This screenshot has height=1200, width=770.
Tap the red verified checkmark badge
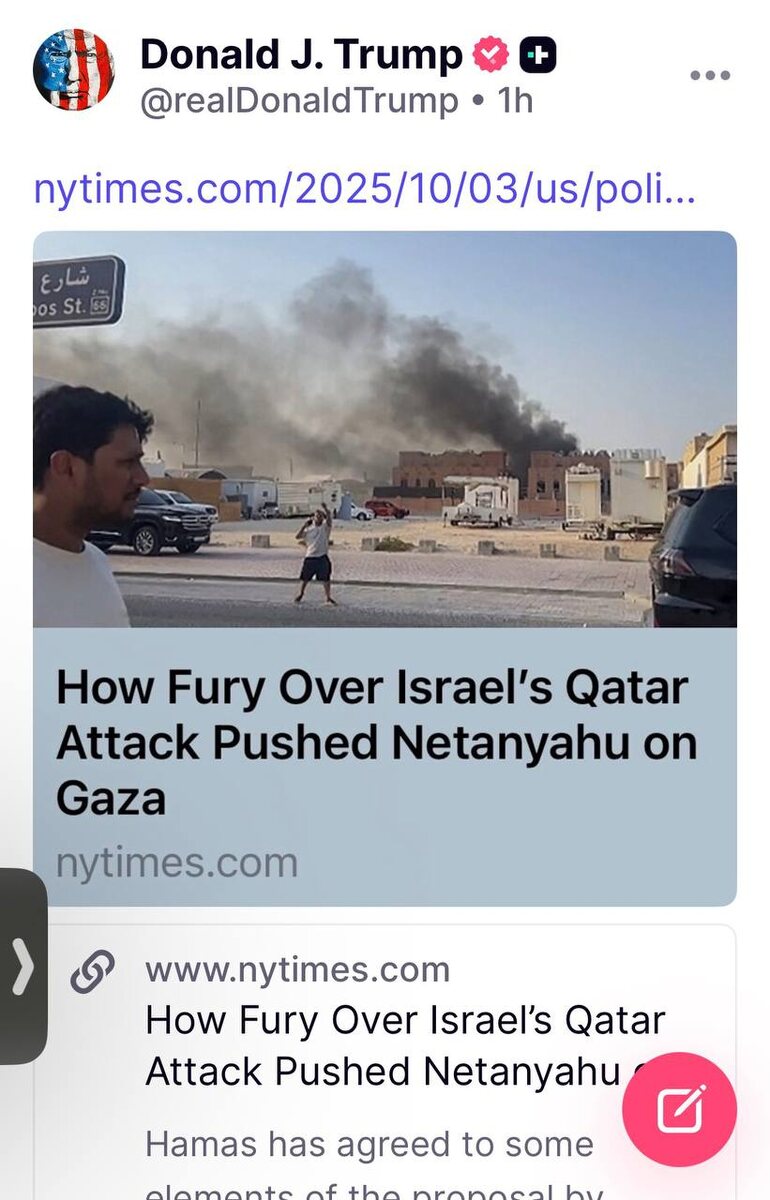[490, 56]
